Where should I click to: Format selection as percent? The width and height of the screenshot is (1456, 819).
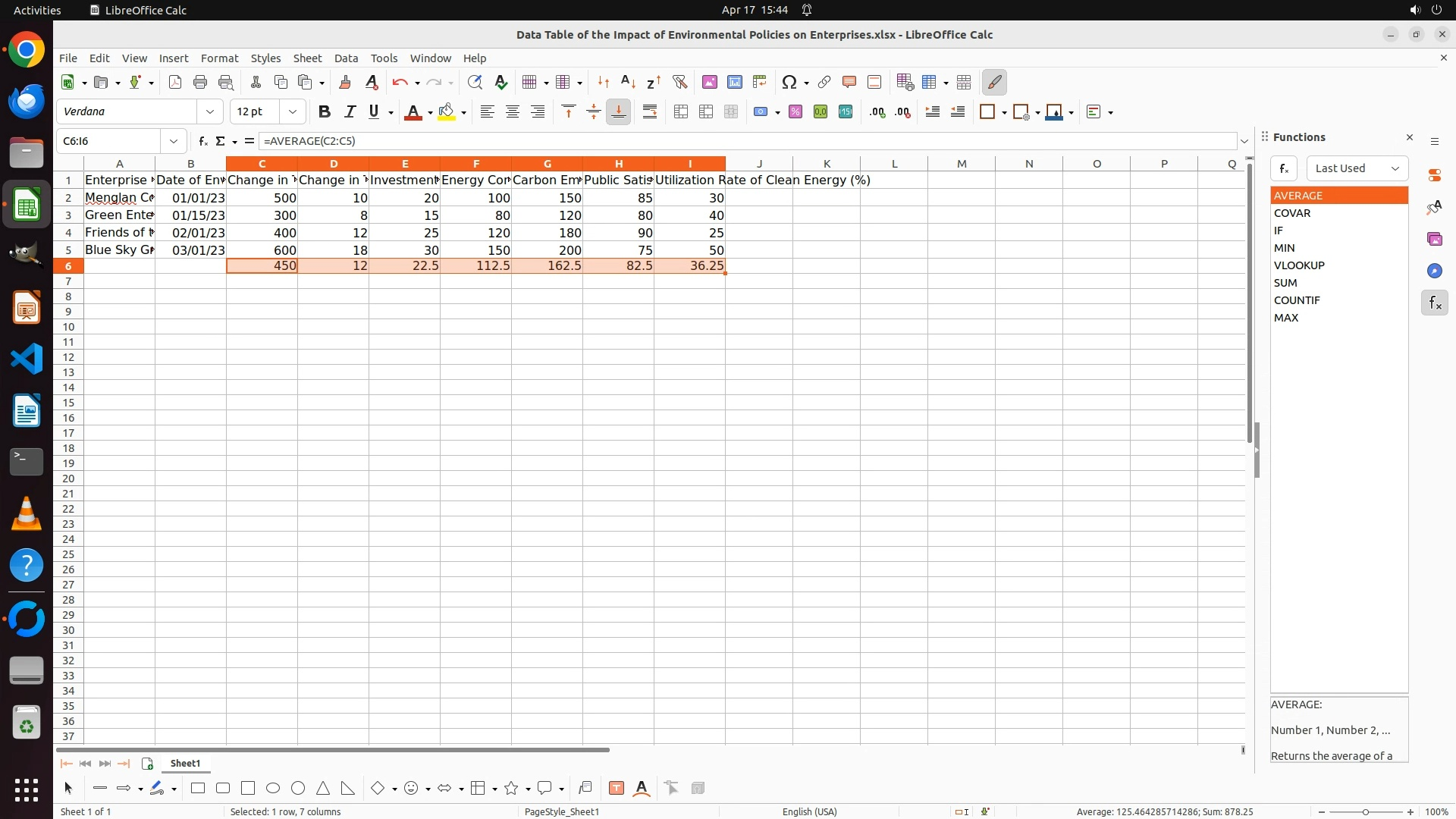click(x=795, y=111)
